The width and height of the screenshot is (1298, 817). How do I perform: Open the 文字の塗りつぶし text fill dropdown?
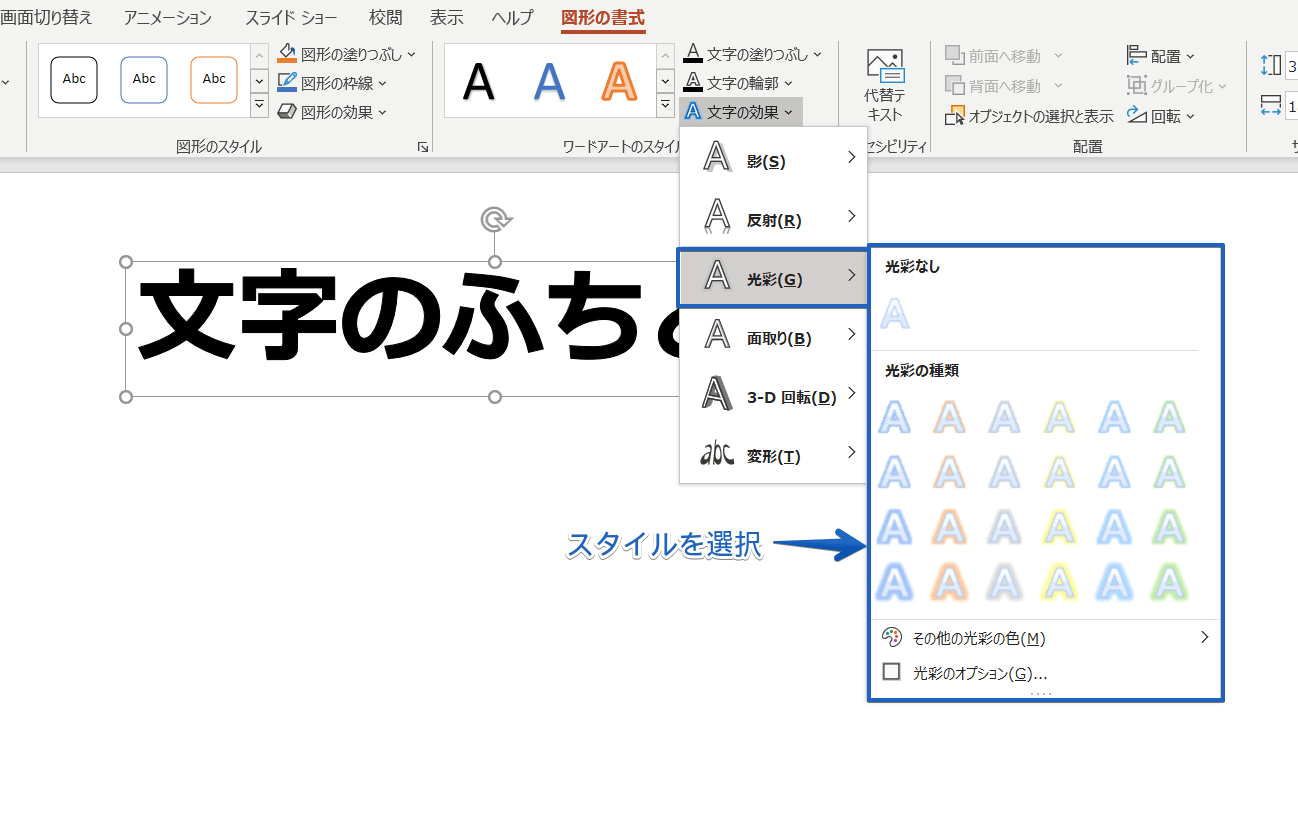(753, 54)
